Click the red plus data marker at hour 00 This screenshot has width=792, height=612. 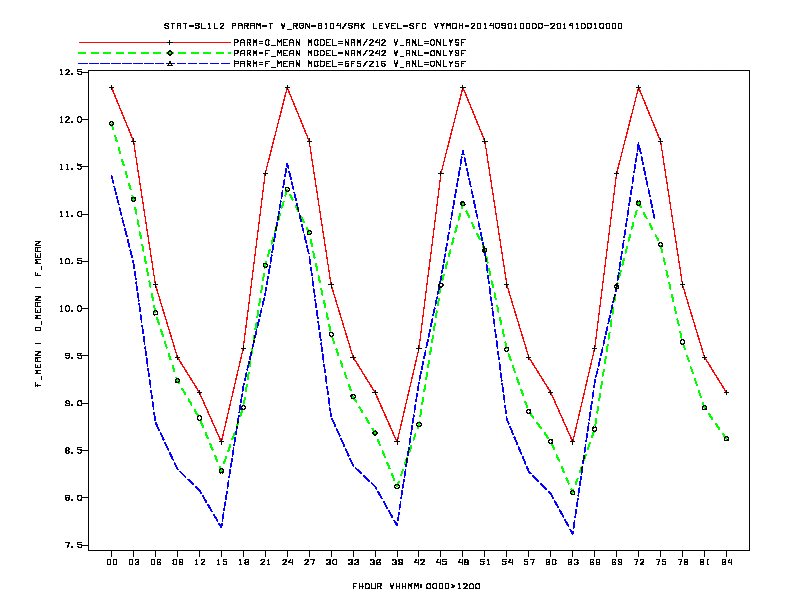tap(112, 88)
